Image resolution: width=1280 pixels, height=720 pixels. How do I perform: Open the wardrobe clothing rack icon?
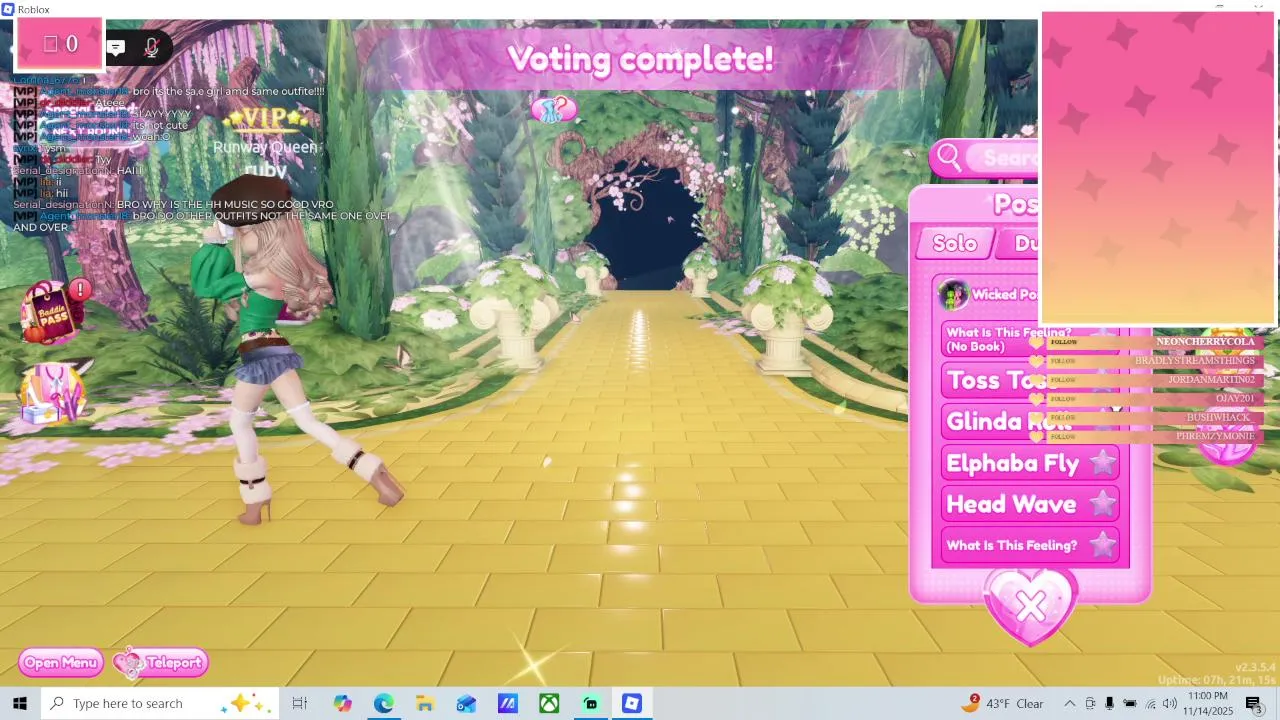pyautogui.click(x=52, y=393)
